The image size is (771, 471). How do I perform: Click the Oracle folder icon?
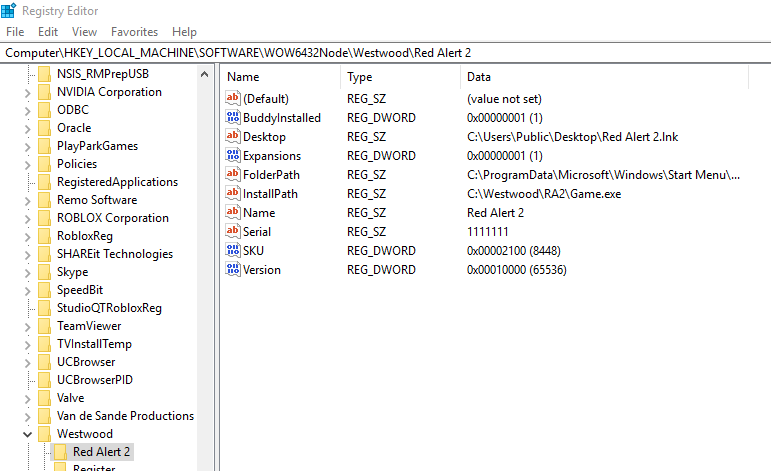pyautogui.click(x=44, y=128)
